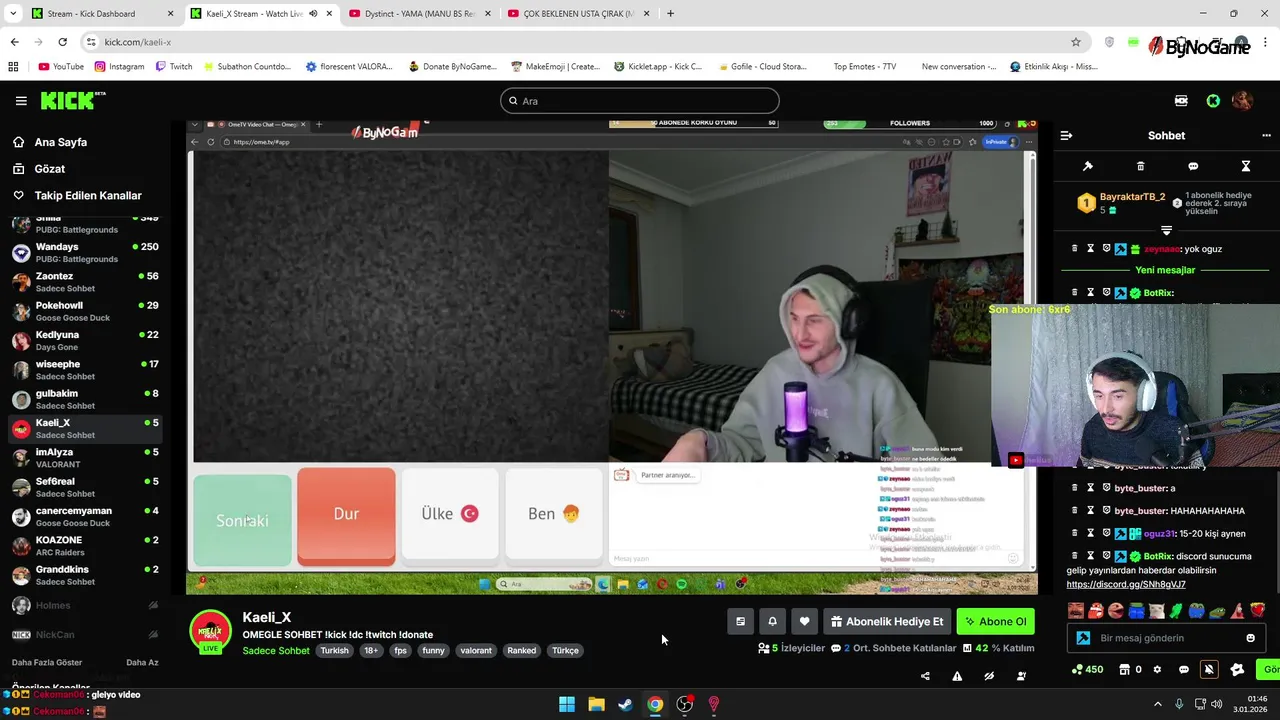Click the speech bubble icon in chat header
The image size is (1280, 720).
[1193, 166]
